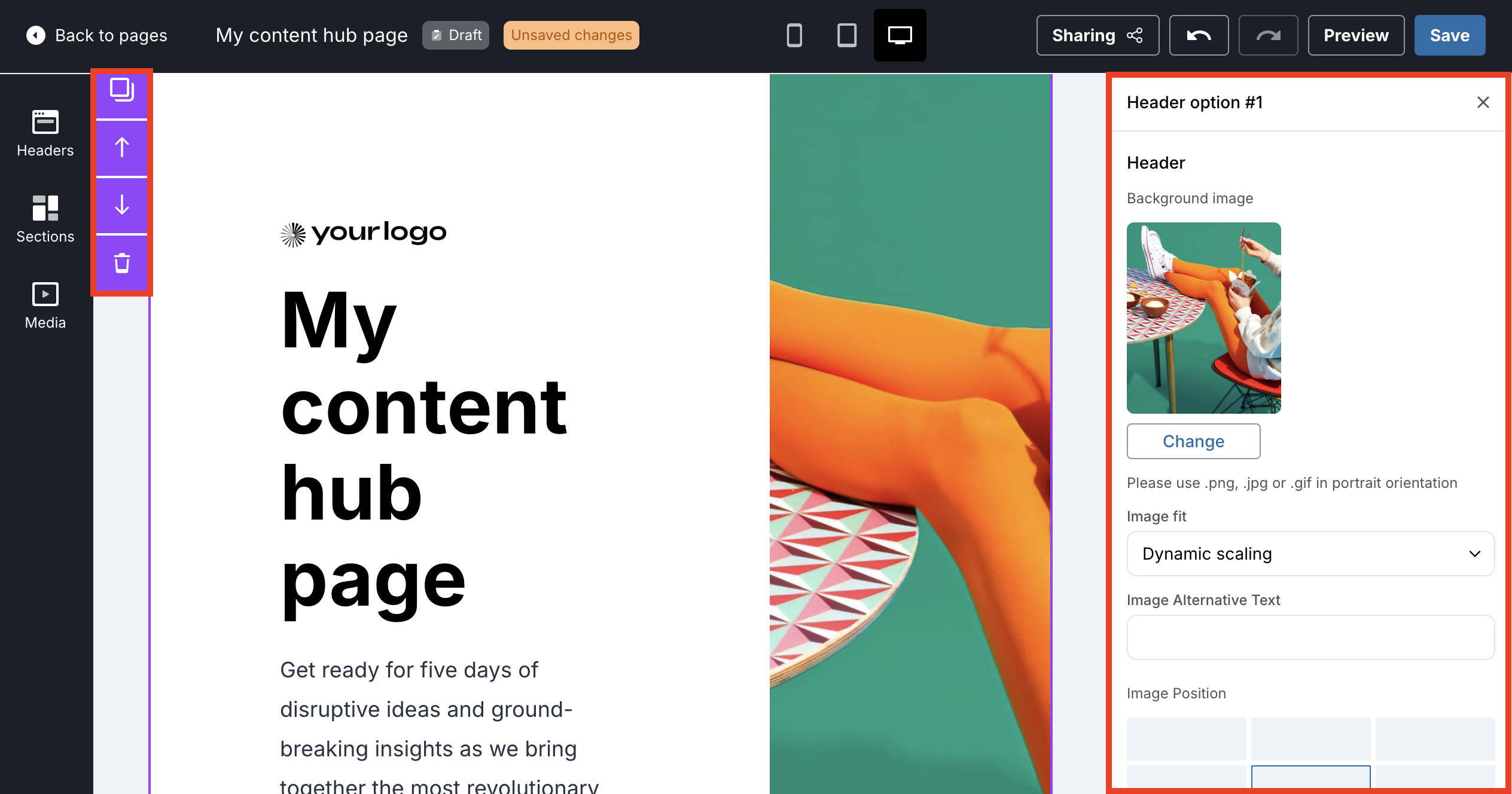Click the page title My content hub page
Image resolution: width=1512 pixels, height=794 pixels.
pos(312,35)
